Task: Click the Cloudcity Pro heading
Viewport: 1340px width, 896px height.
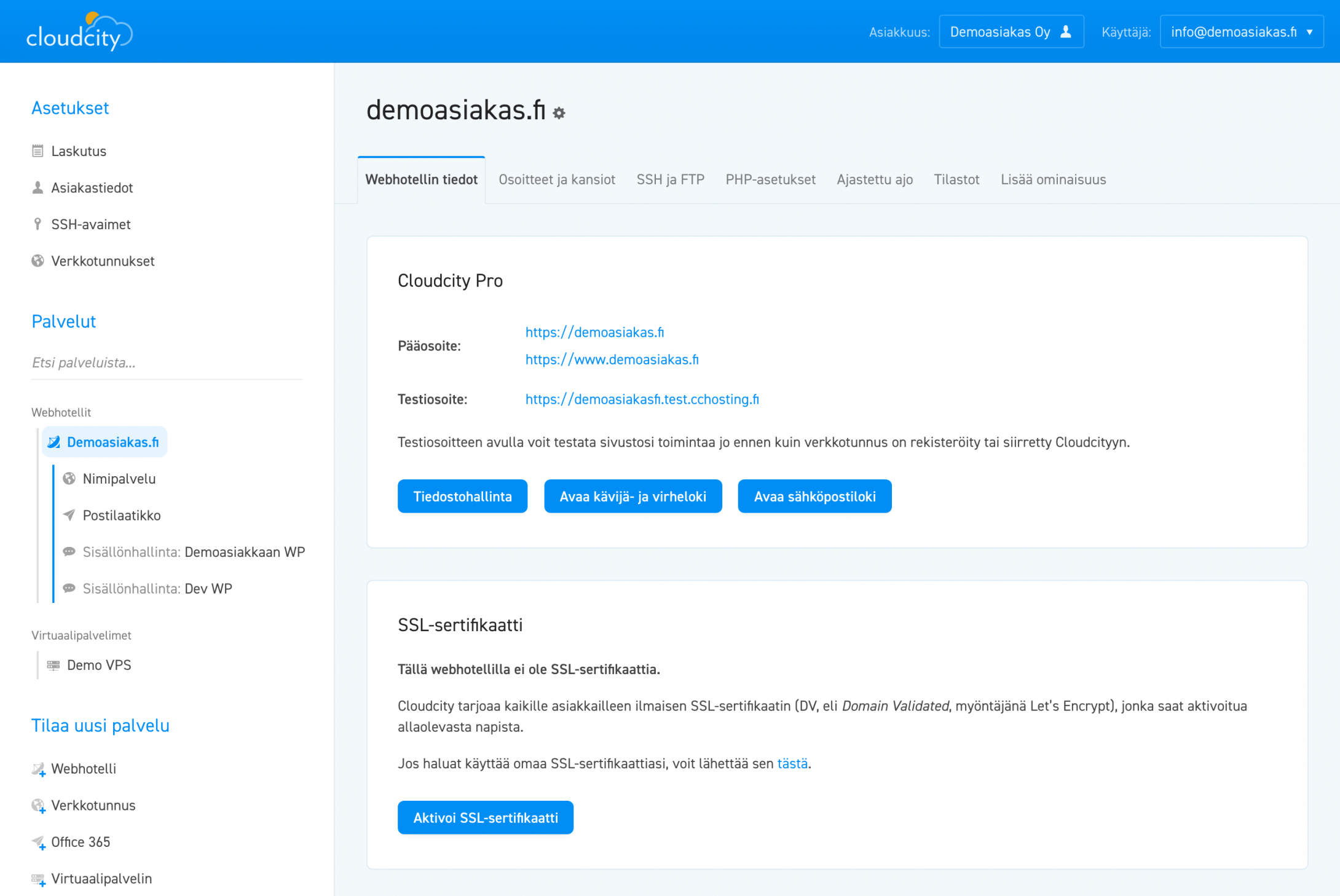Action: pyautogui.click(x=450, y=281)
